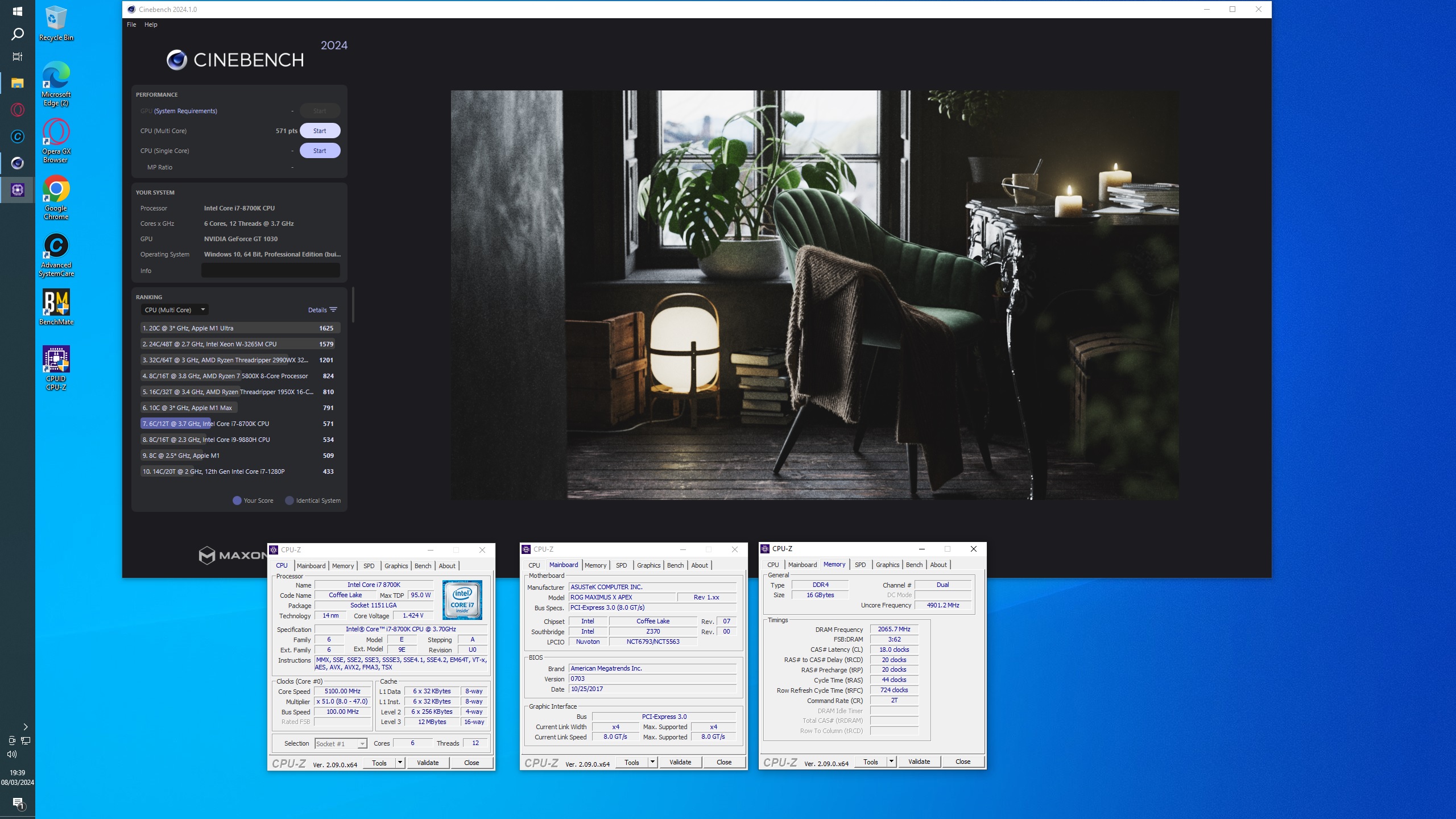This screenshot has height=819, width=1456.
Task: Click the Cinebench logo icon
Action: coord(176,60)
